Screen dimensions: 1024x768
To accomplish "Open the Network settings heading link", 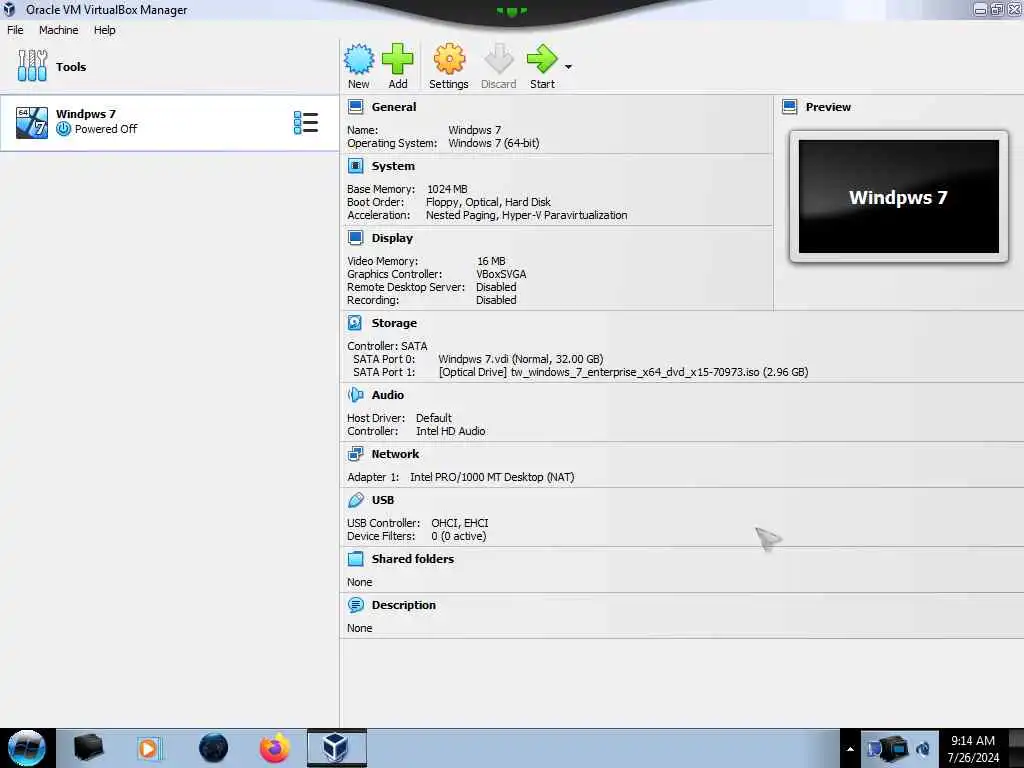I will (x=395, y=454).
